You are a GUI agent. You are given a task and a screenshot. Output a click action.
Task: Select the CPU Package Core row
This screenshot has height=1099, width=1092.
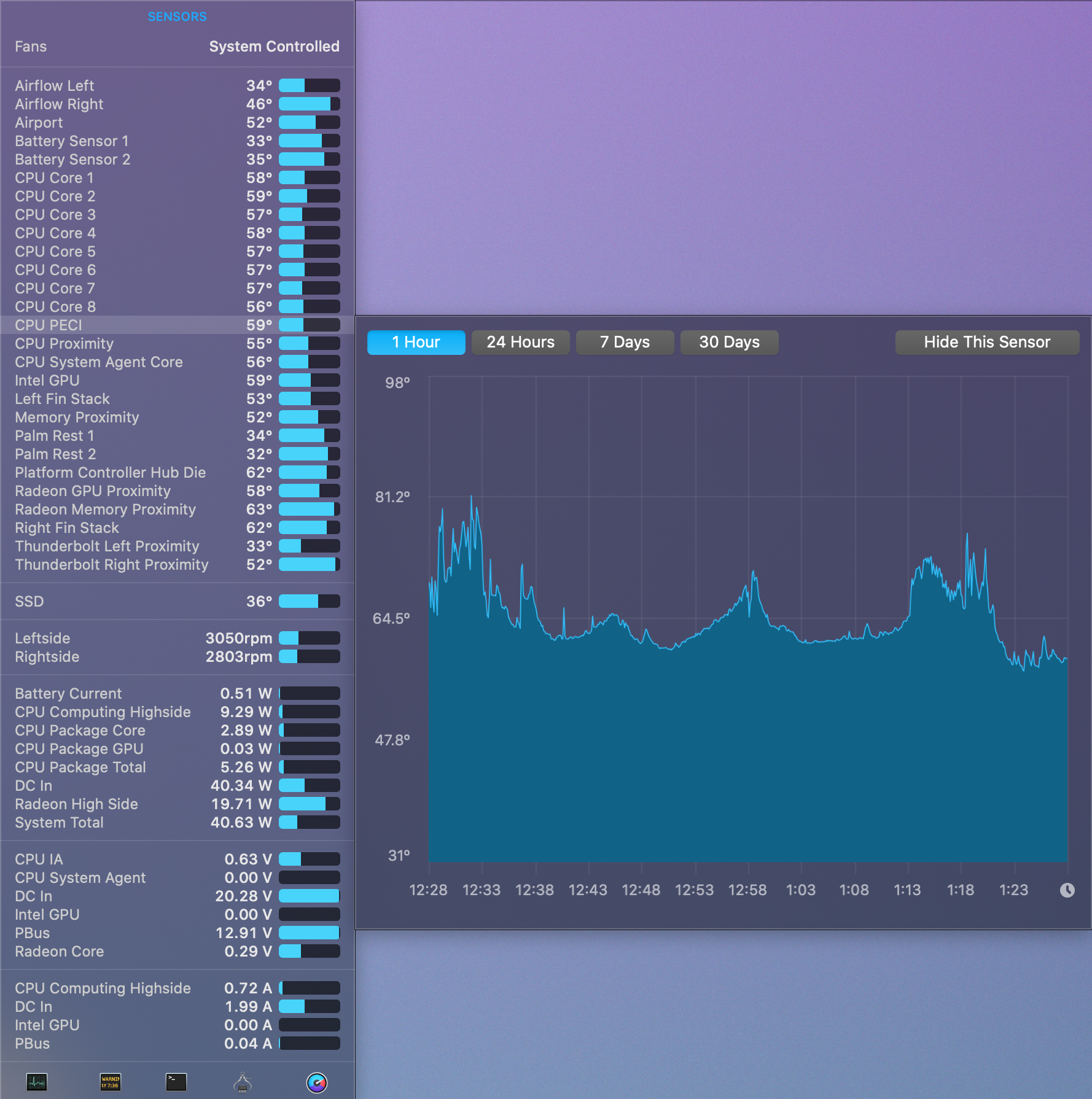coord(177,730)
